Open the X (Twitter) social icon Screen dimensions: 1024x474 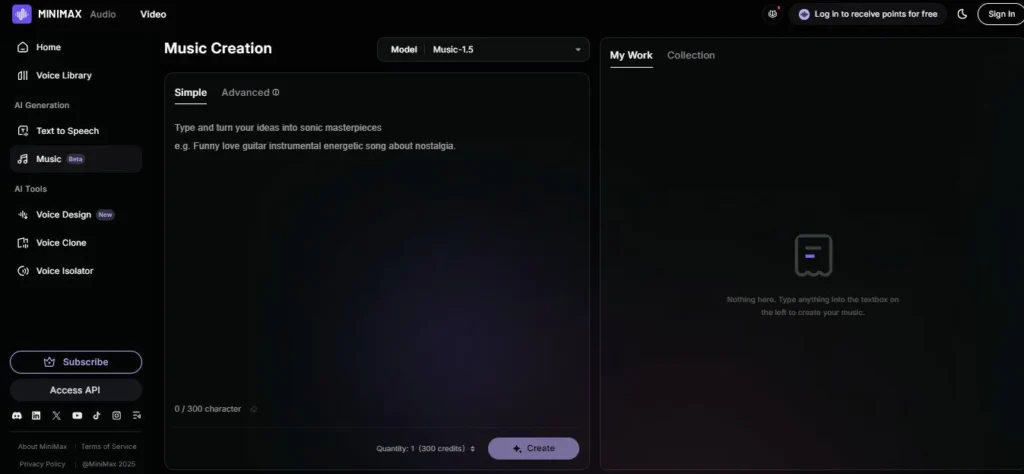click(57, 415)
